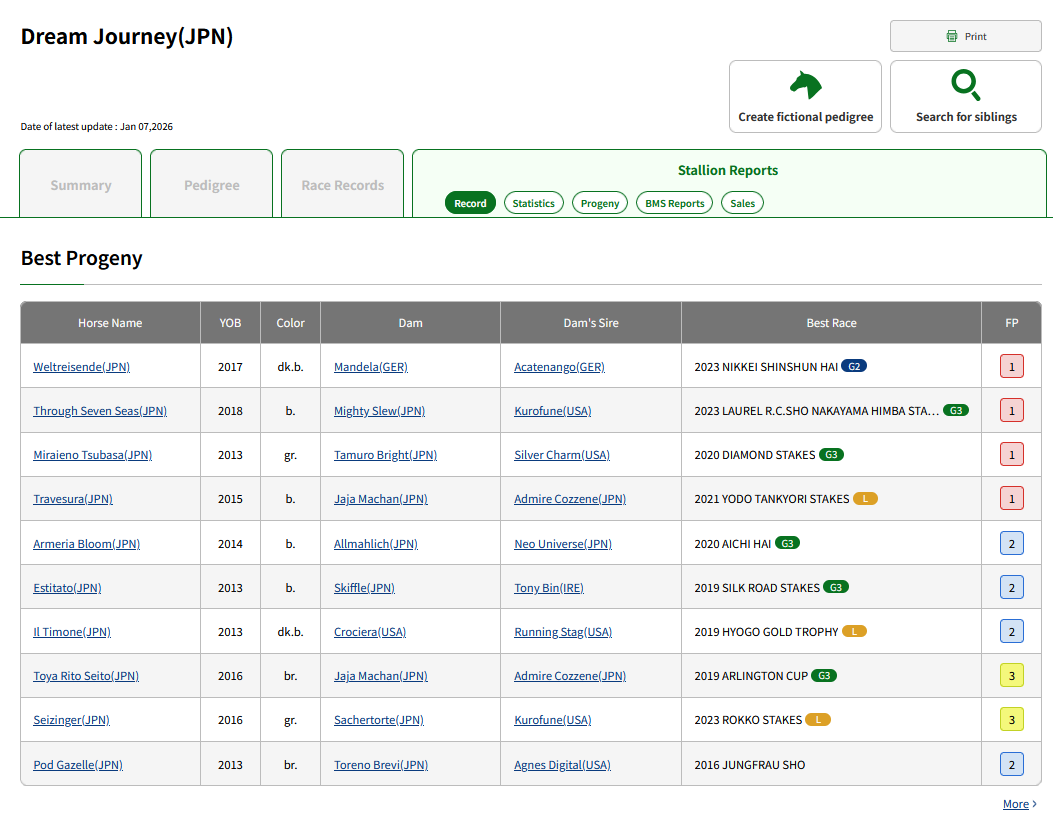This screenshot has width=1053, height=820.
Task: Switch to the Pedigree tab
Action: click(212, 184)
